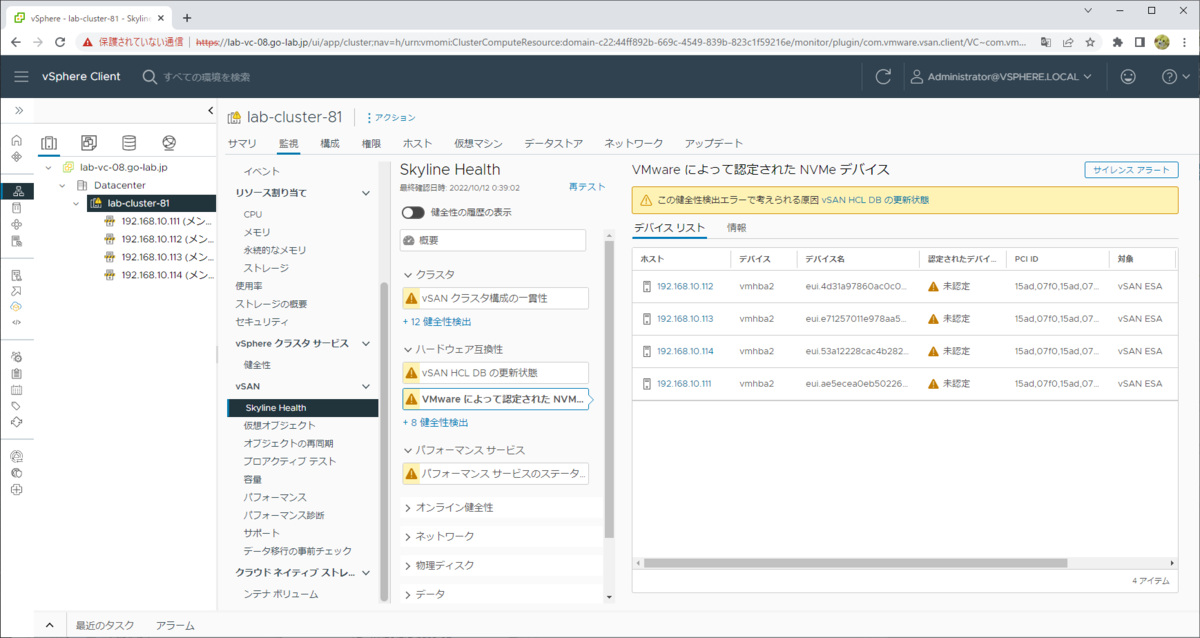Image resolution: width=1200 pixels, height=638 pixels.
Task: Focus the すべての環境を検索 search field
Action: click(x=206, y=77)
